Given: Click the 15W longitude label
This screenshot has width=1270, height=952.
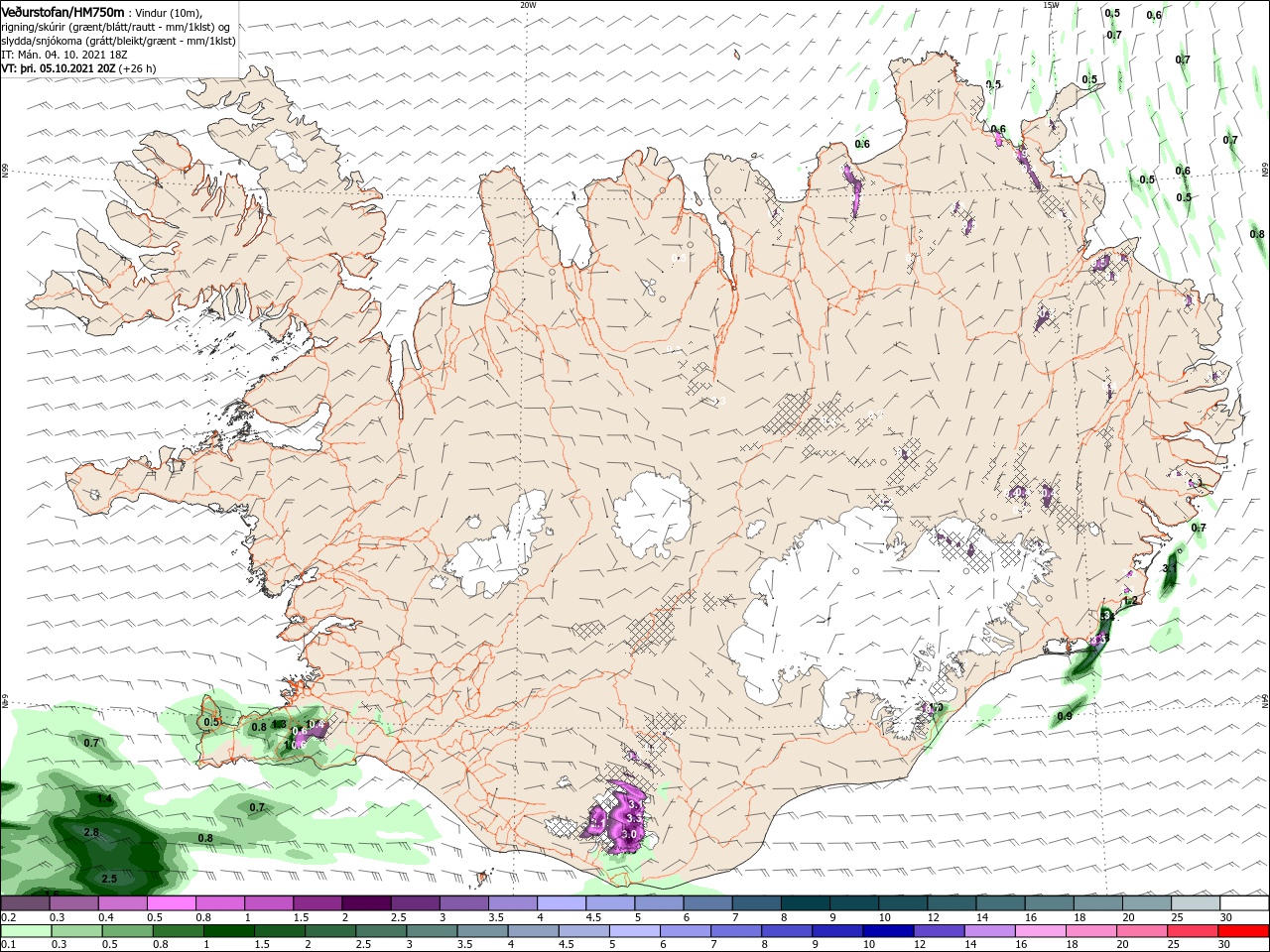Looking at the screenshot, I should pos(1050,5).
